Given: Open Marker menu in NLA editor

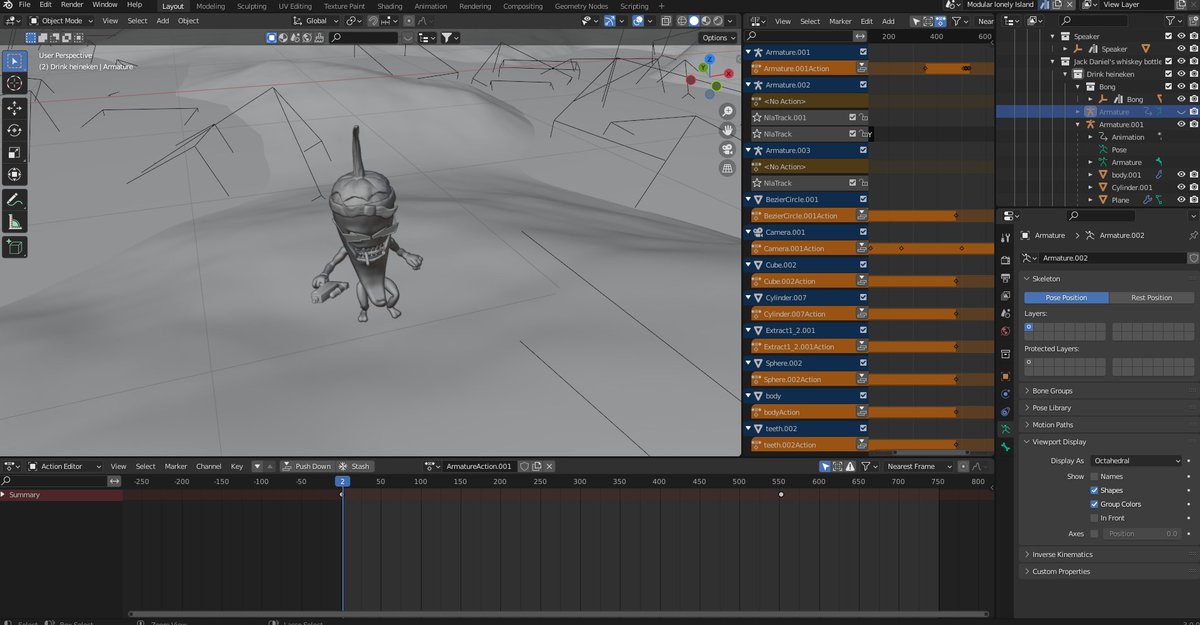Looking at the screenshot, I should 840,21.
